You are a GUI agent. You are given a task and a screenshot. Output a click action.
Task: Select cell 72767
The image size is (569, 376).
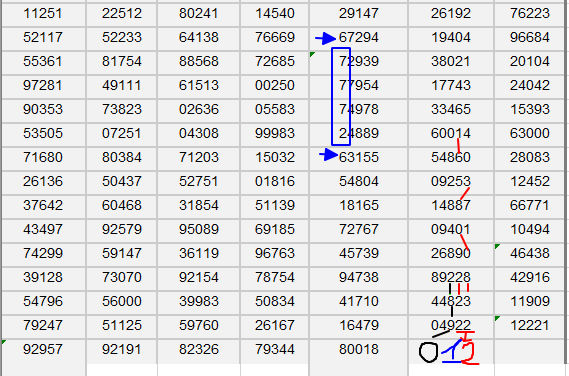tap(359, 230)
